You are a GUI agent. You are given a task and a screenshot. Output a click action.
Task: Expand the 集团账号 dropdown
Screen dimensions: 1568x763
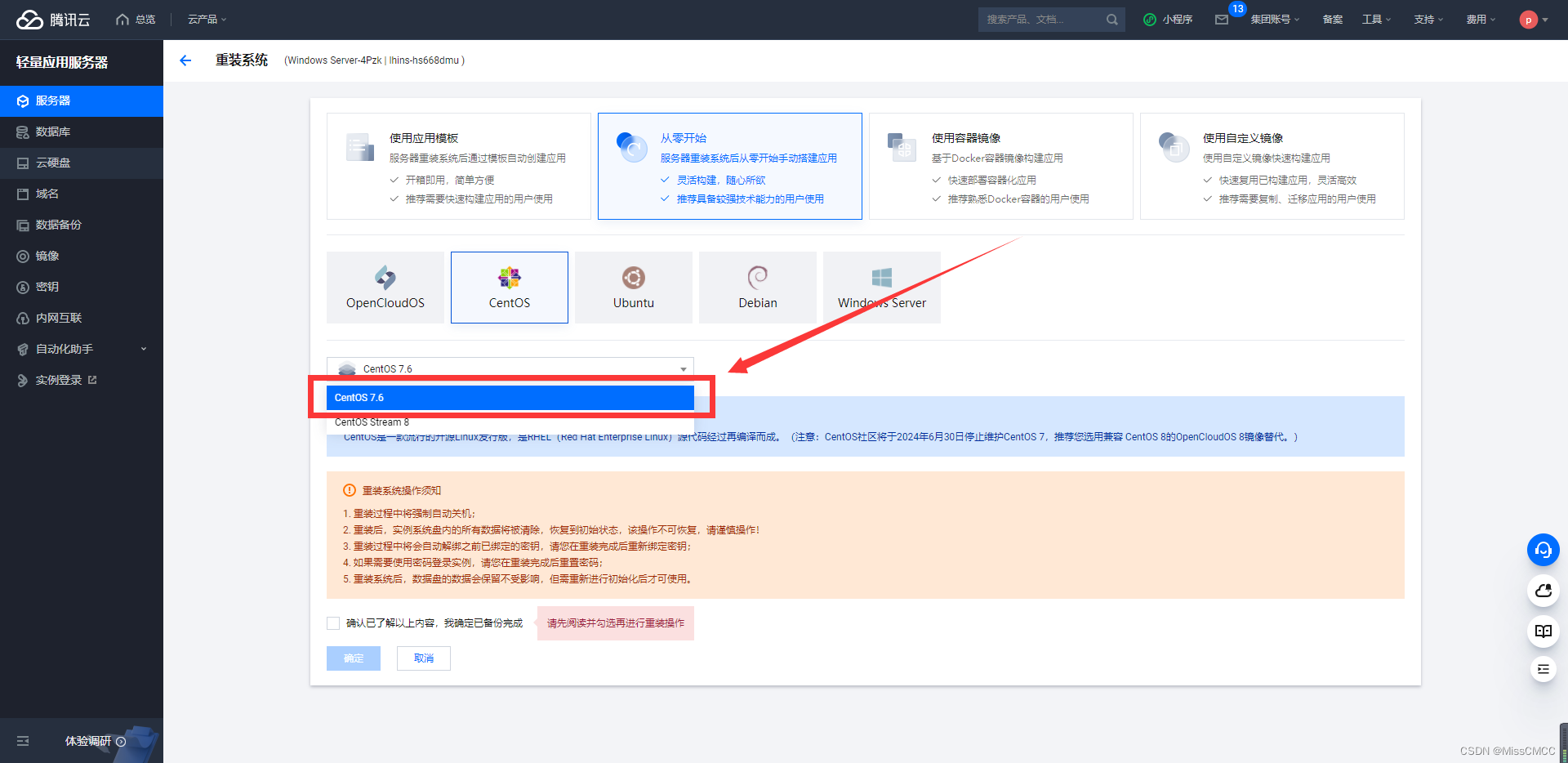click(1275, 20)
